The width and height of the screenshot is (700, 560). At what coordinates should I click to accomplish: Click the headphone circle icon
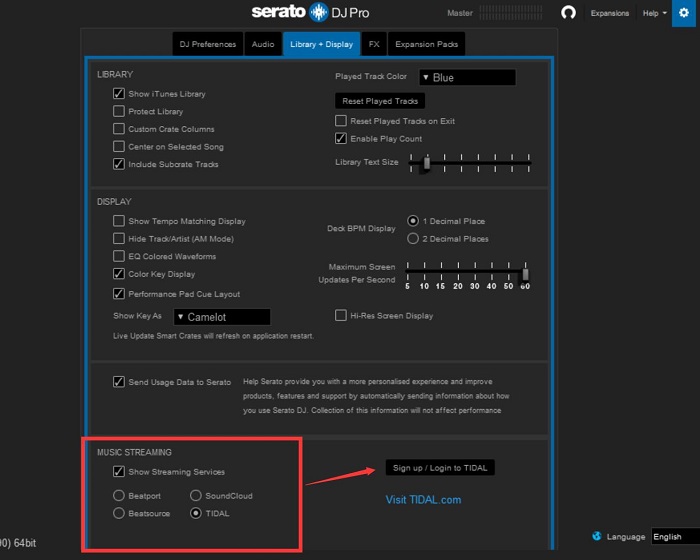568,13
